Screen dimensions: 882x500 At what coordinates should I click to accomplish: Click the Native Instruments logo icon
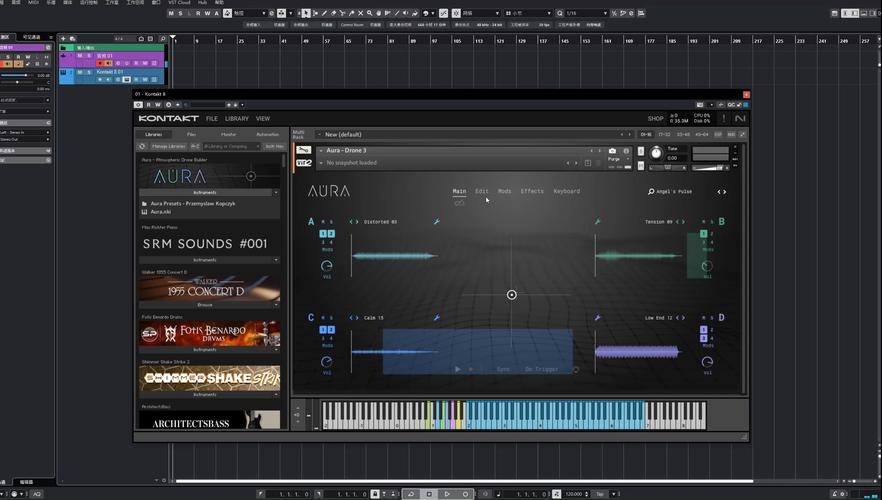pyautogui.click(x=740, y=118)
